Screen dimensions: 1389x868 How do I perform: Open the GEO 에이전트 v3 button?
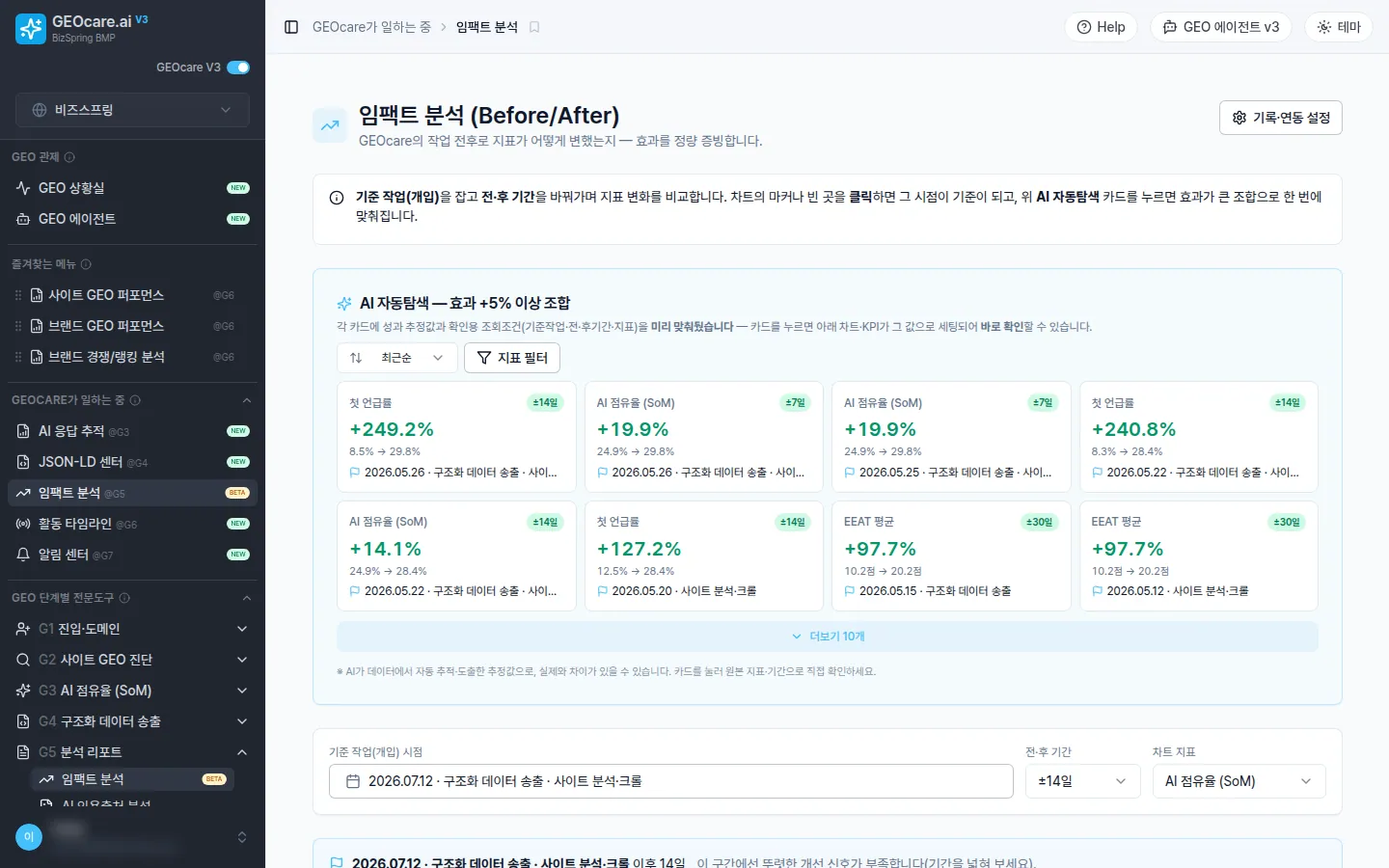click(1221, 27)
